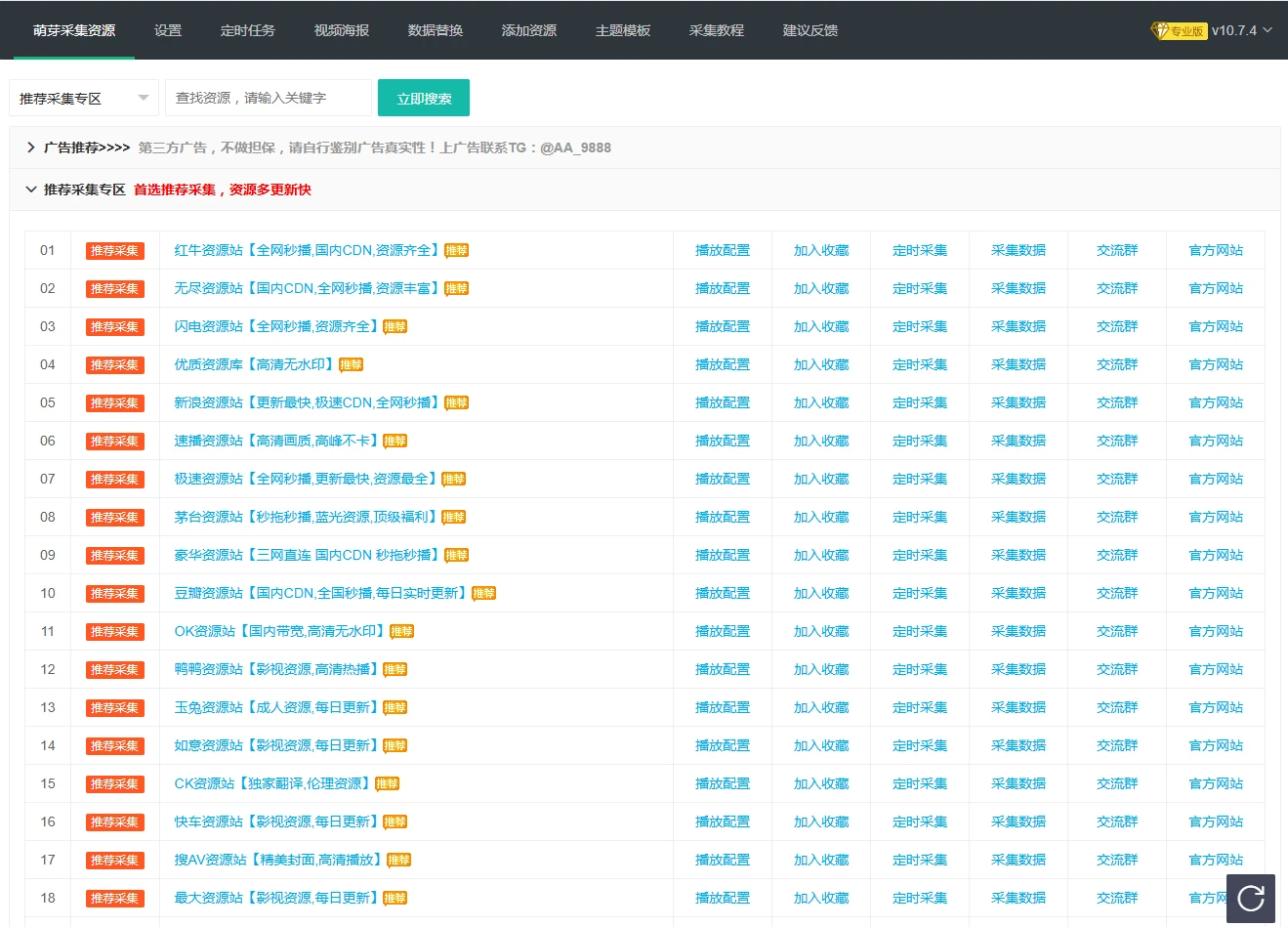Click the refresh icon button at bottom right
This screenshot has width=1288, height=927.
tap(1250, 898)
